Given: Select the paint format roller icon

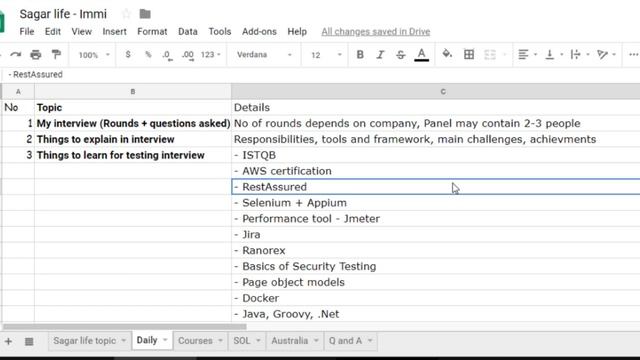Looking at the screenshot, I should [56, 54].
